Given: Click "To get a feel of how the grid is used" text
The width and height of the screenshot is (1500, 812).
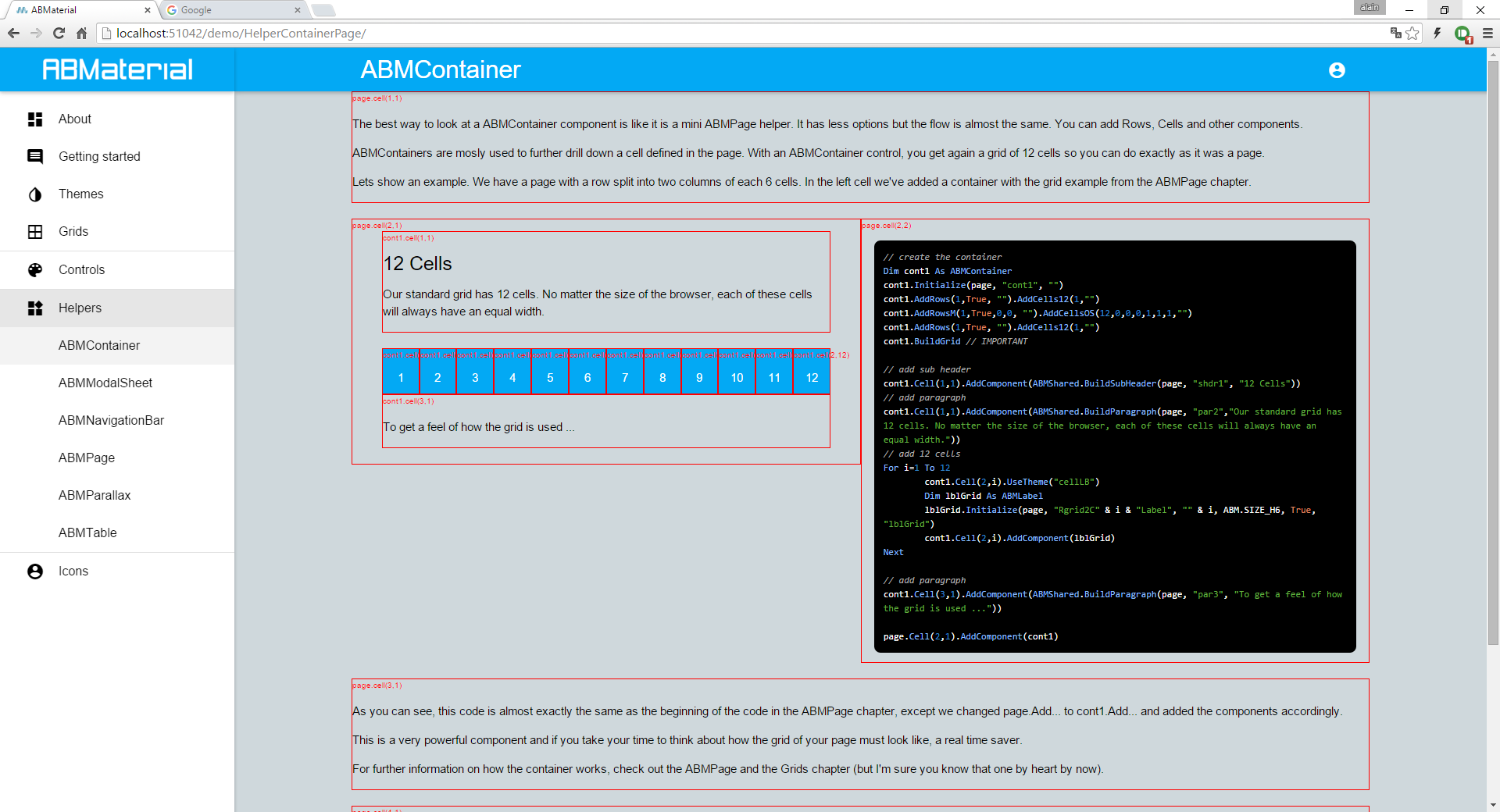Looking at the screenshot, I should click(x=479, y=427).
